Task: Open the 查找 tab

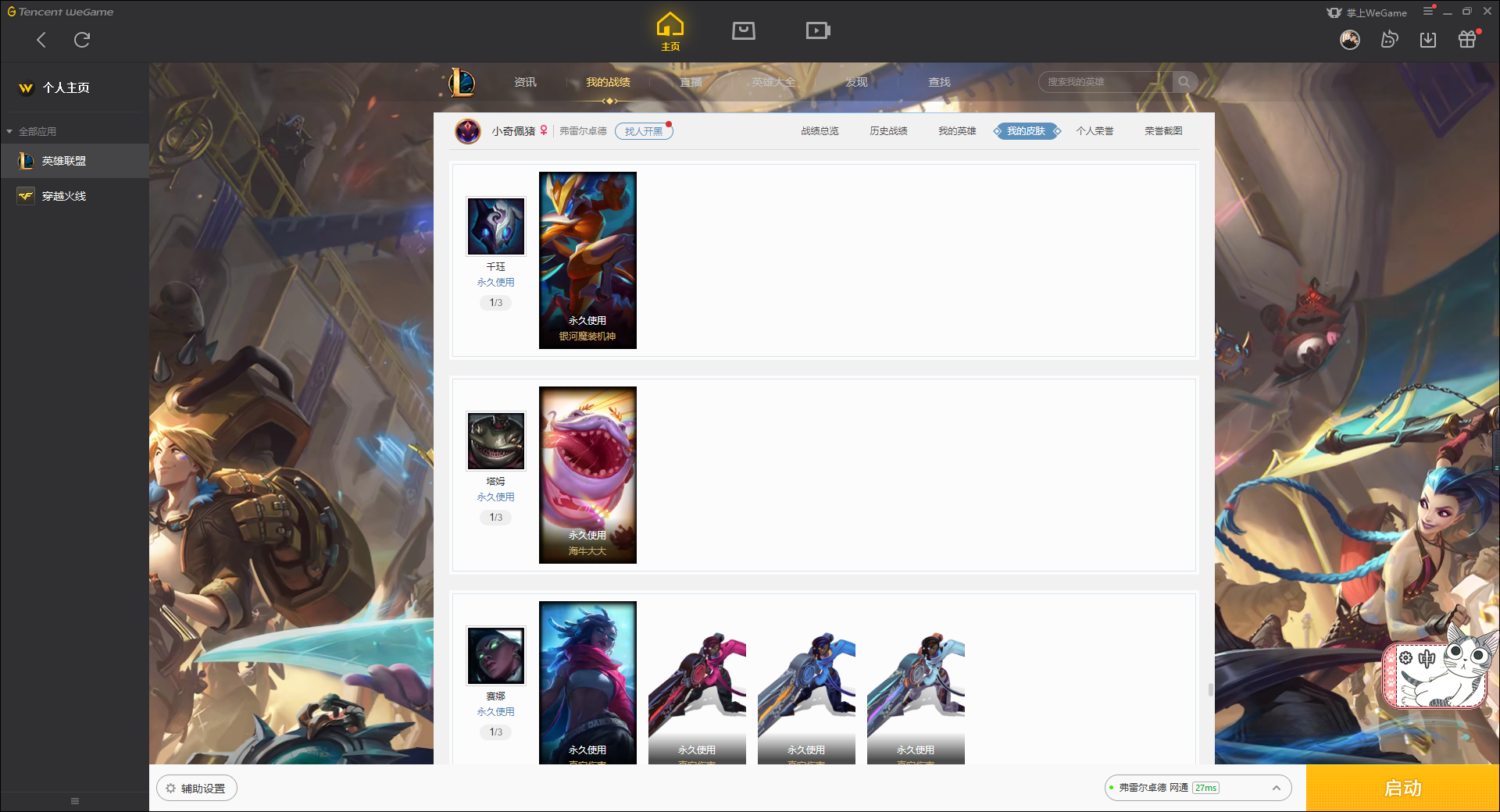Action: 939,82
